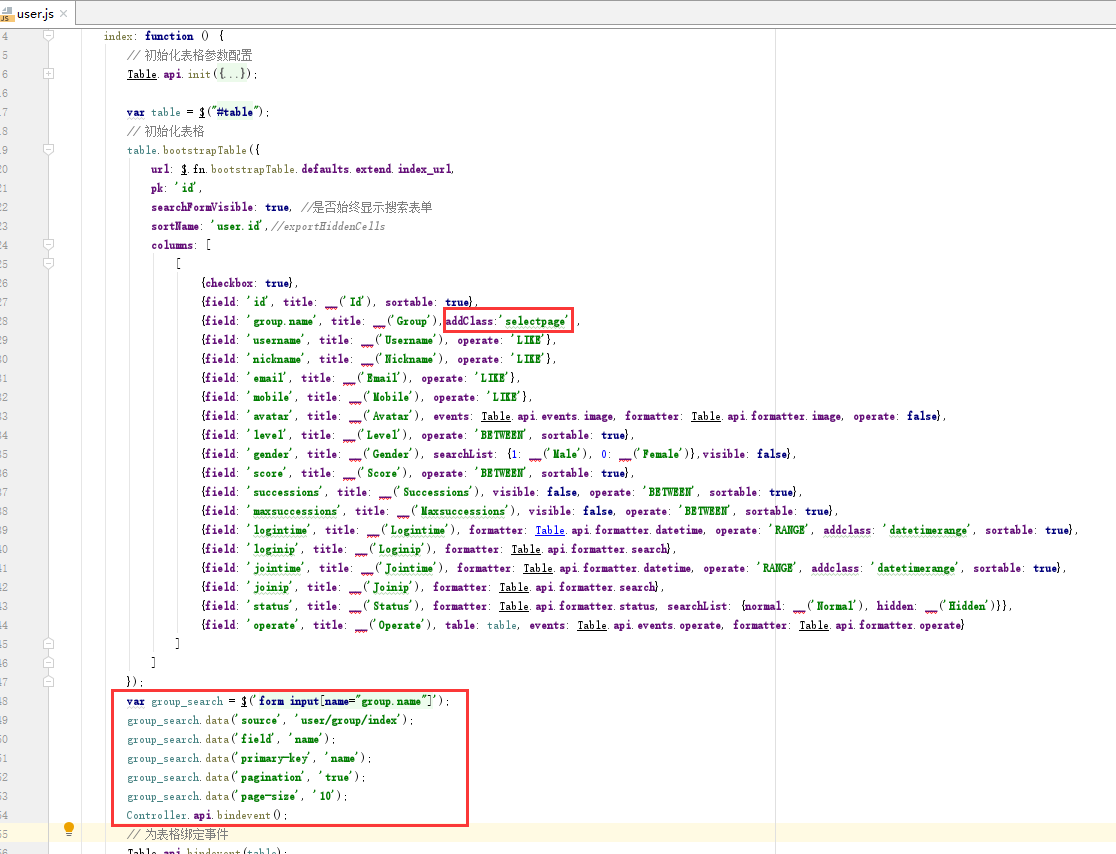Click the '//exportHiddenCells' comment
1116x854 pixels.
[327, 226]
